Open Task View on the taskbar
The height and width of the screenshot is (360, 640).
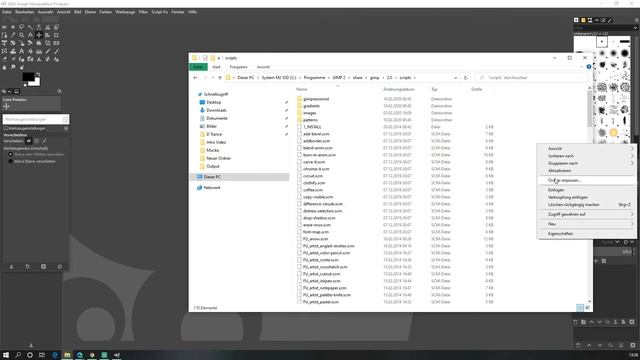(x=42, y=355)
